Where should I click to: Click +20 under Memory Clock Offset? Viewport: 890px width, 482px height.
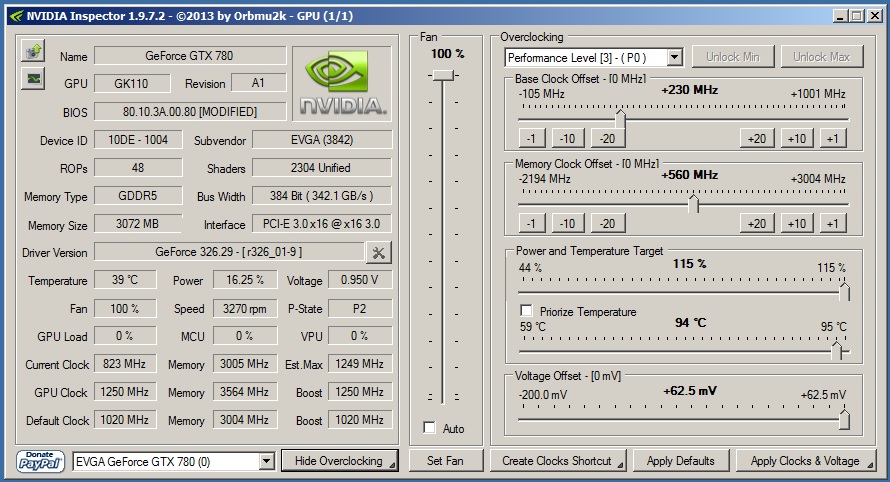[757, 223]
